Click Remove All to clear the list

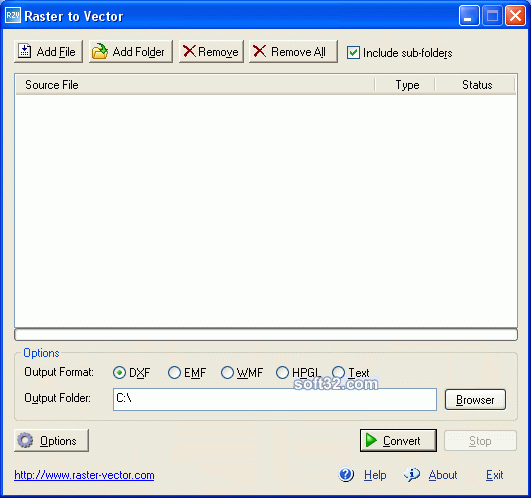click(293, 51)
